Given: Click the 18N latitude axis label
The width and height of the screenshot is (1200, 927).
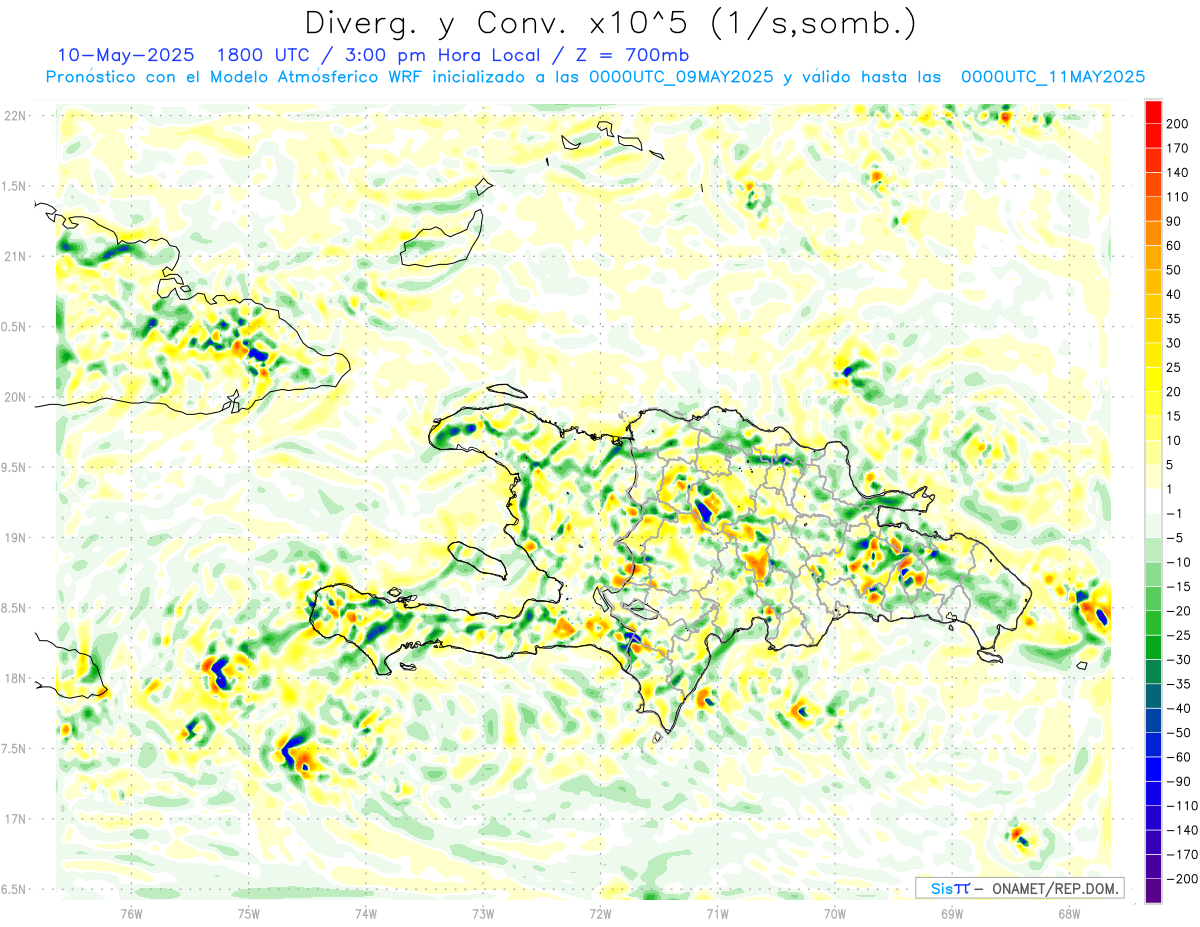Looking at the screenshot, I should coord(15,678).
